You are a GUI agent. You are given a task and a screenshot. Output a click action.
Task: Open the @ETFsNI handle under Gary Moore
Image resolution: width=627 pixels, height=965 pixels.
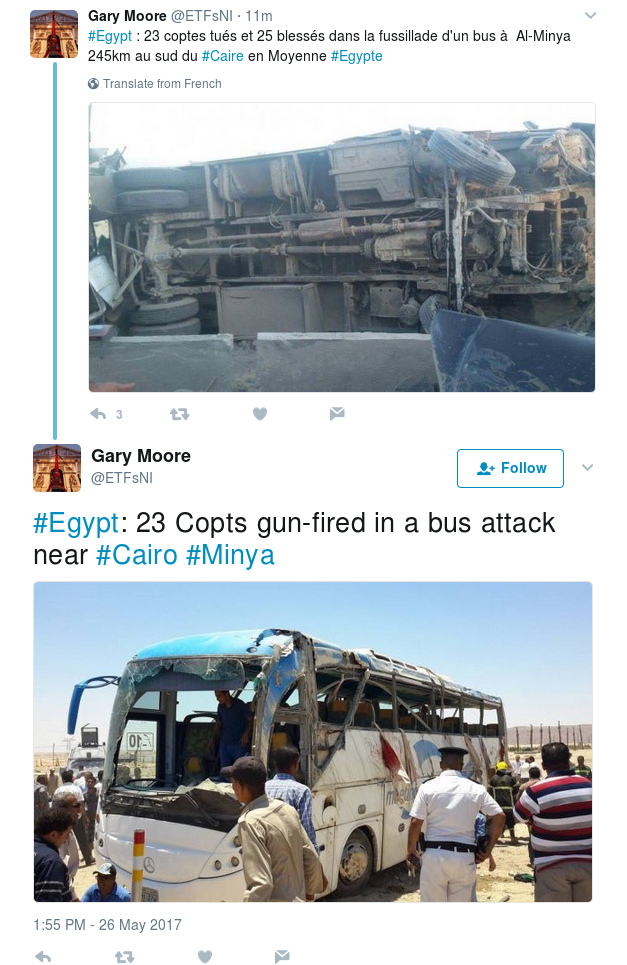tap(122, 478)
